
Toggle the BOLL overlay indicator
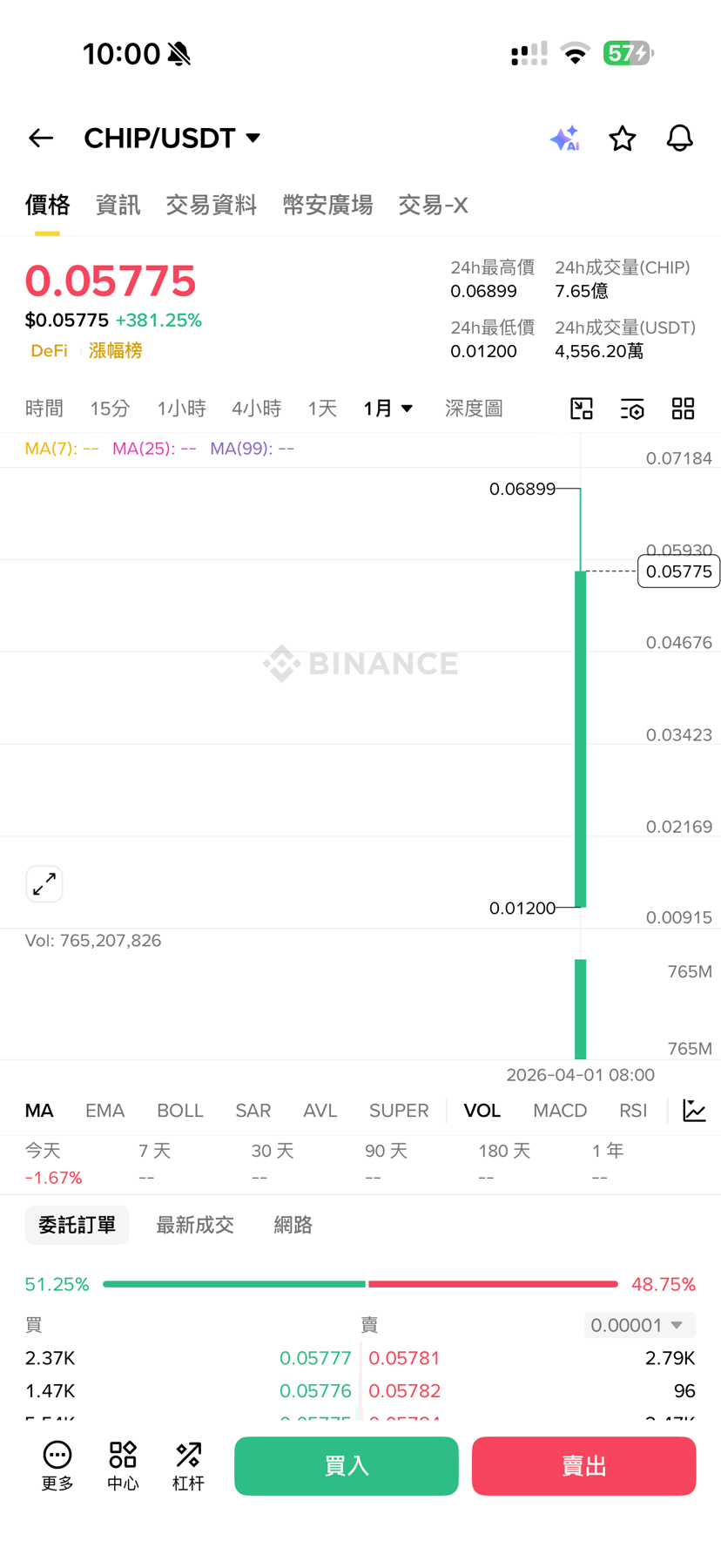coord(180,1111)
